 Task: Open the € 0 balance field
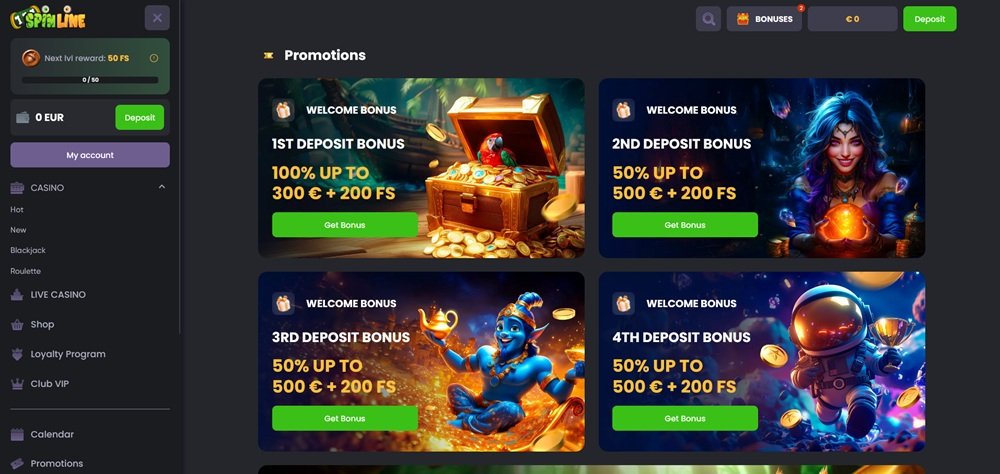pos(852,19)
